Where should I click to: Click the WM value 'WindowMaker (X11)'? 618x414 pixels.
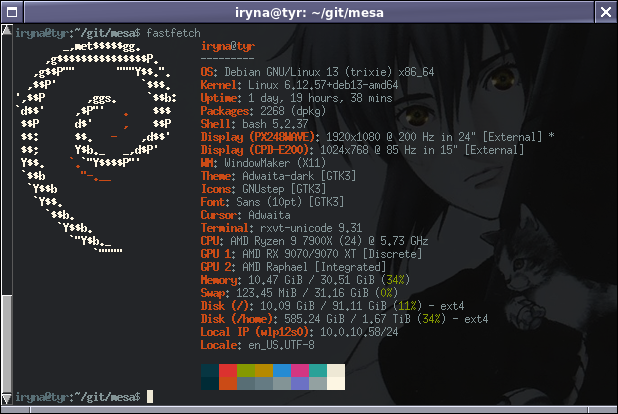coord(275,163)
